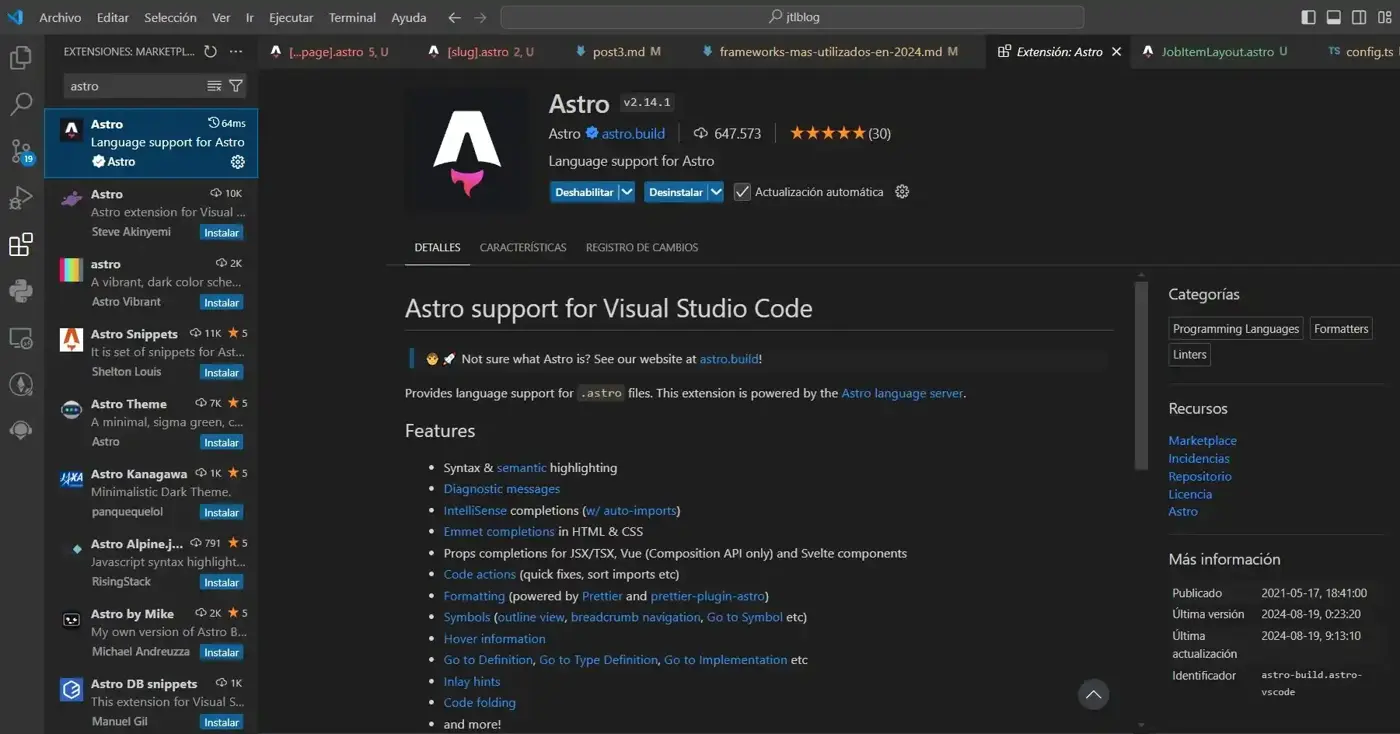Toggle the primary side bar layout icon
Viewport: 1400px width, 734px height.
(1308, 17)
